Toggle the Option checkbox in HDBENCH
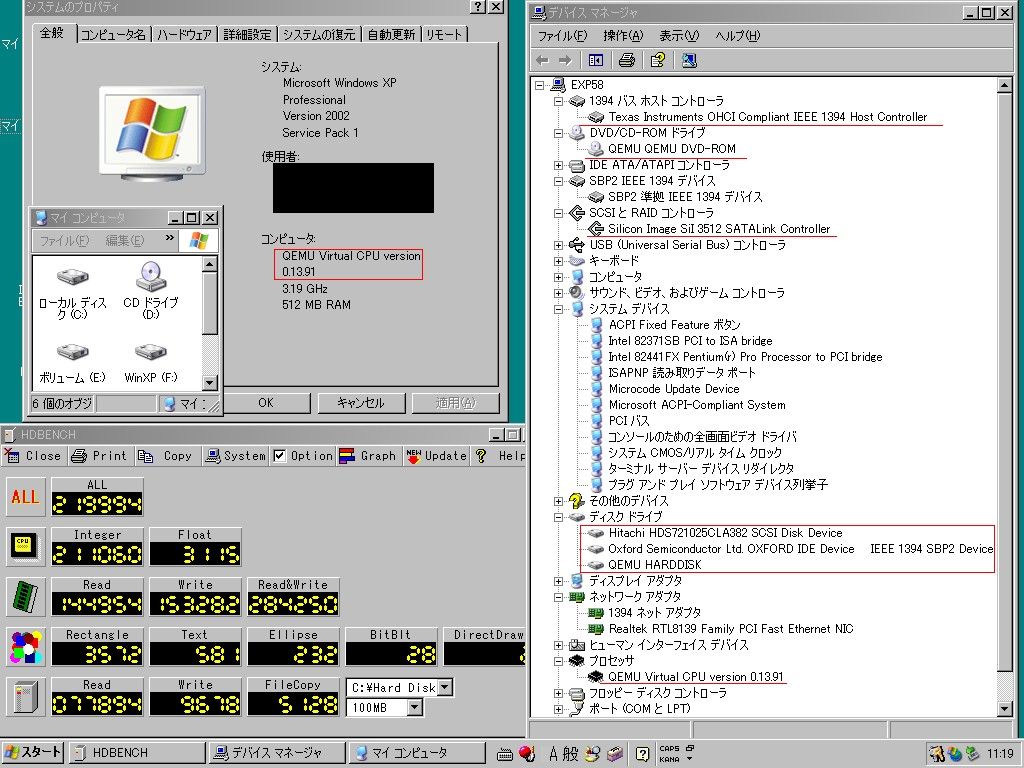Viewport: 1024px width, 768px height. click(x=280, y=456)
